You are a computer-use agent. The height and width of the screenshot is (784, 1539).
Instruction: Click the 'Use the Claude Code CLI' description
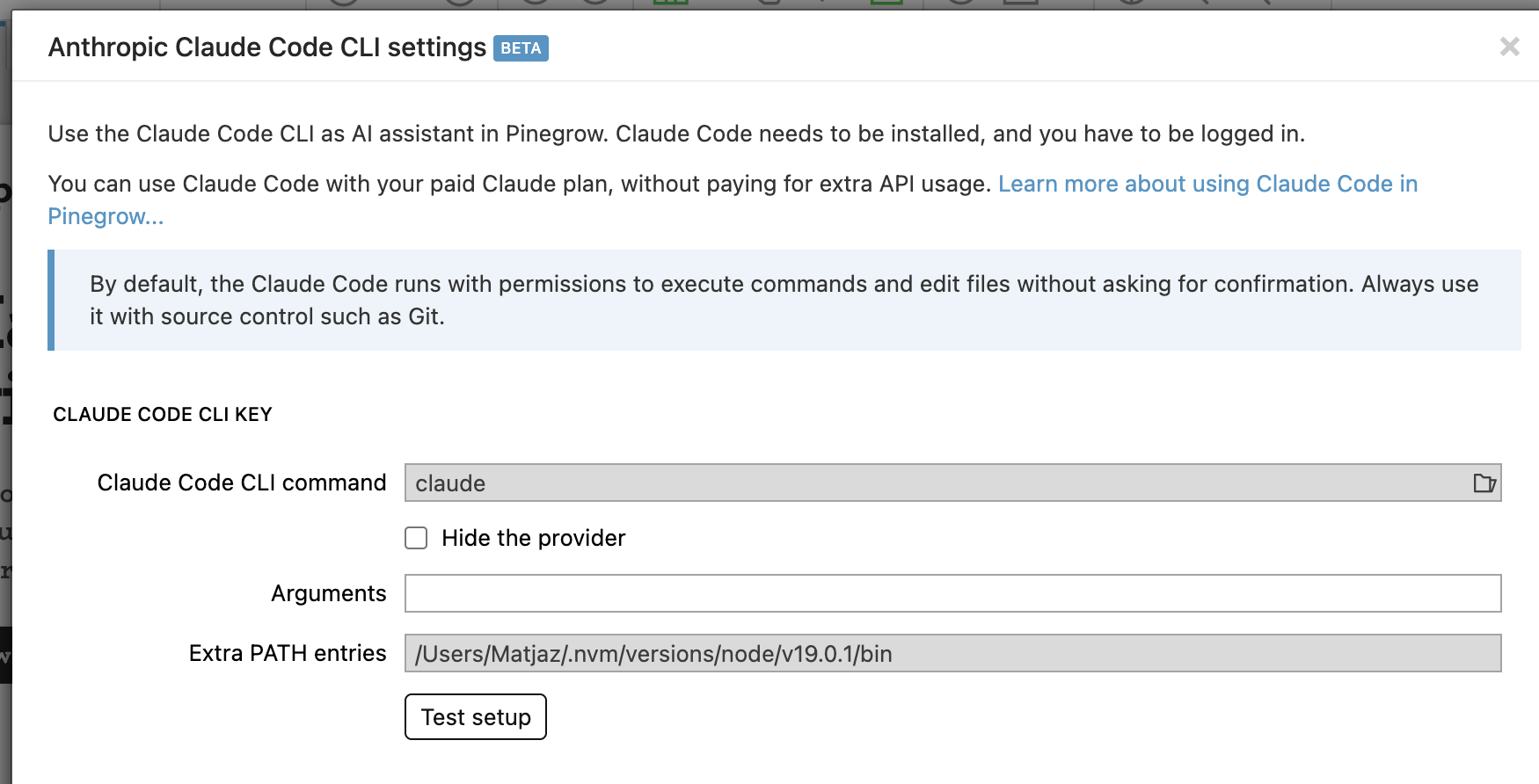[x=675, y=134]
